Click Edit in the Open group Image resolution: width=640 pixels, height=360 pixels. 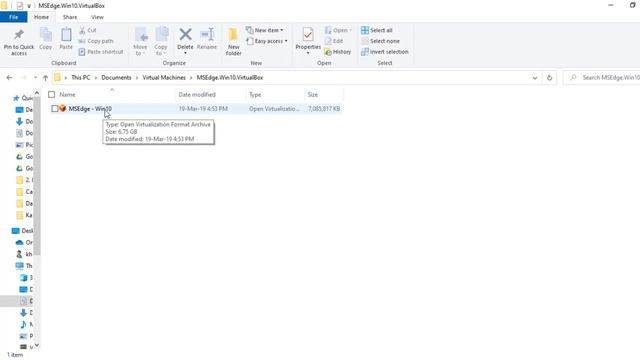pyautogui.click(x=334, y=41)
